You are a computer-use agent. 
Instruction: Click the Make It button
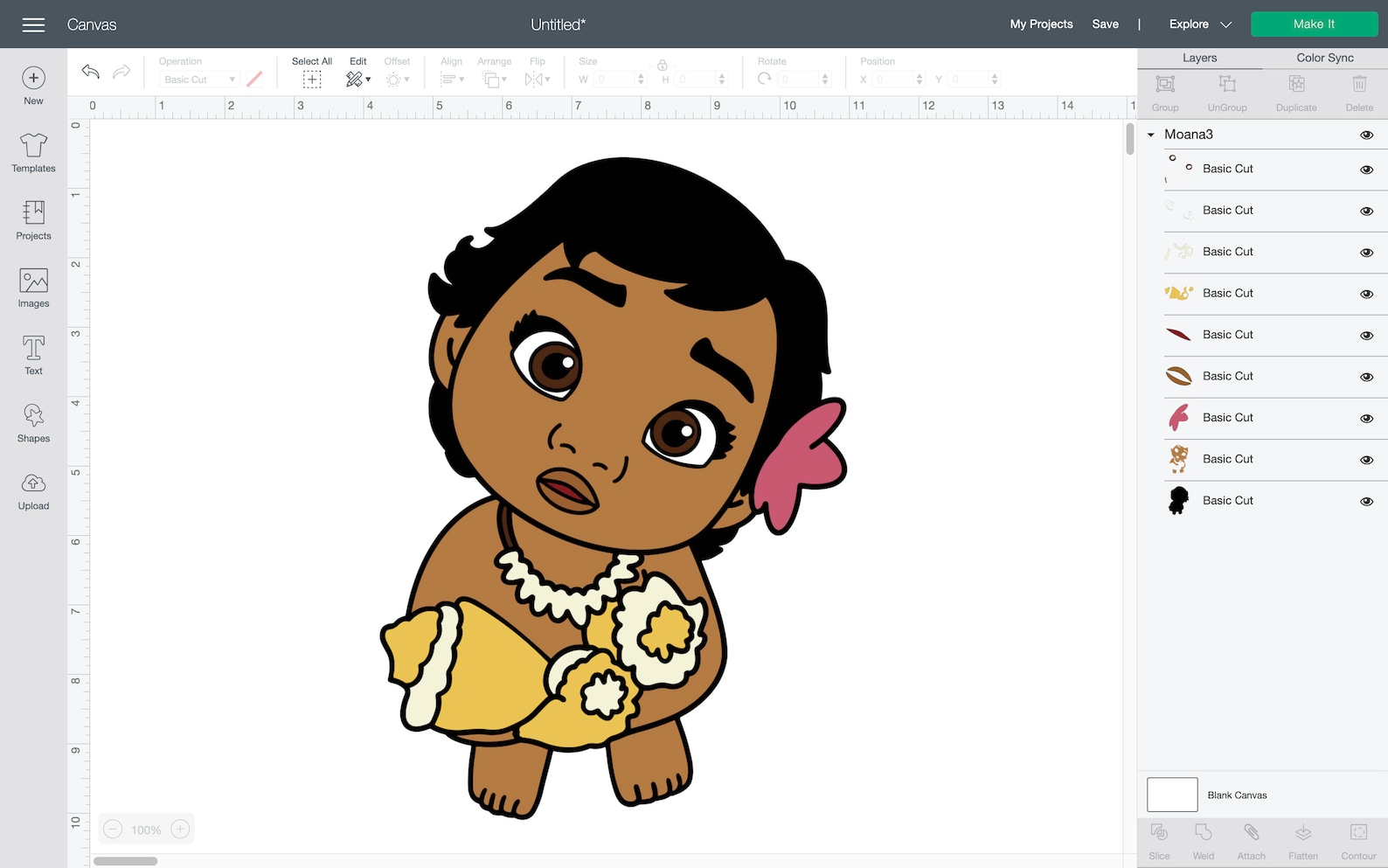click(x=1314, y=24)
